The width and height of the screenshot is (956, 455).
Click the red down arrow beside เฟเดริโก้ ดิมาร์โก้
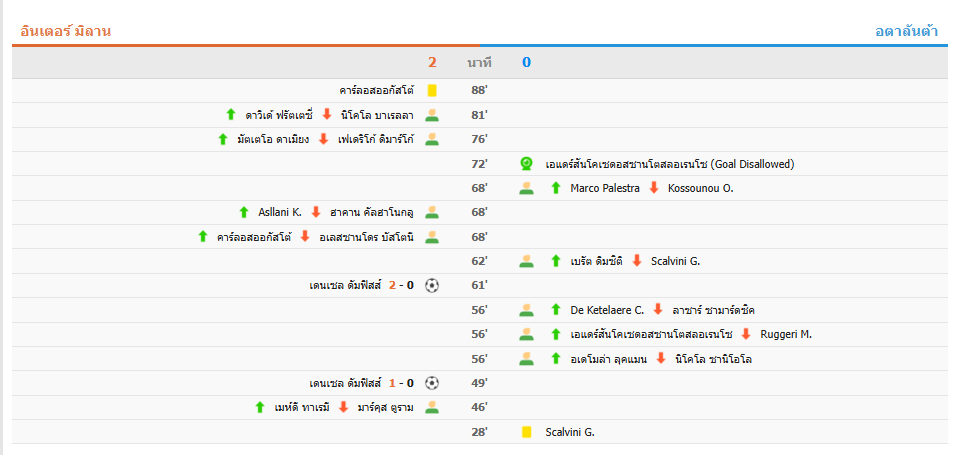(323, 139)
